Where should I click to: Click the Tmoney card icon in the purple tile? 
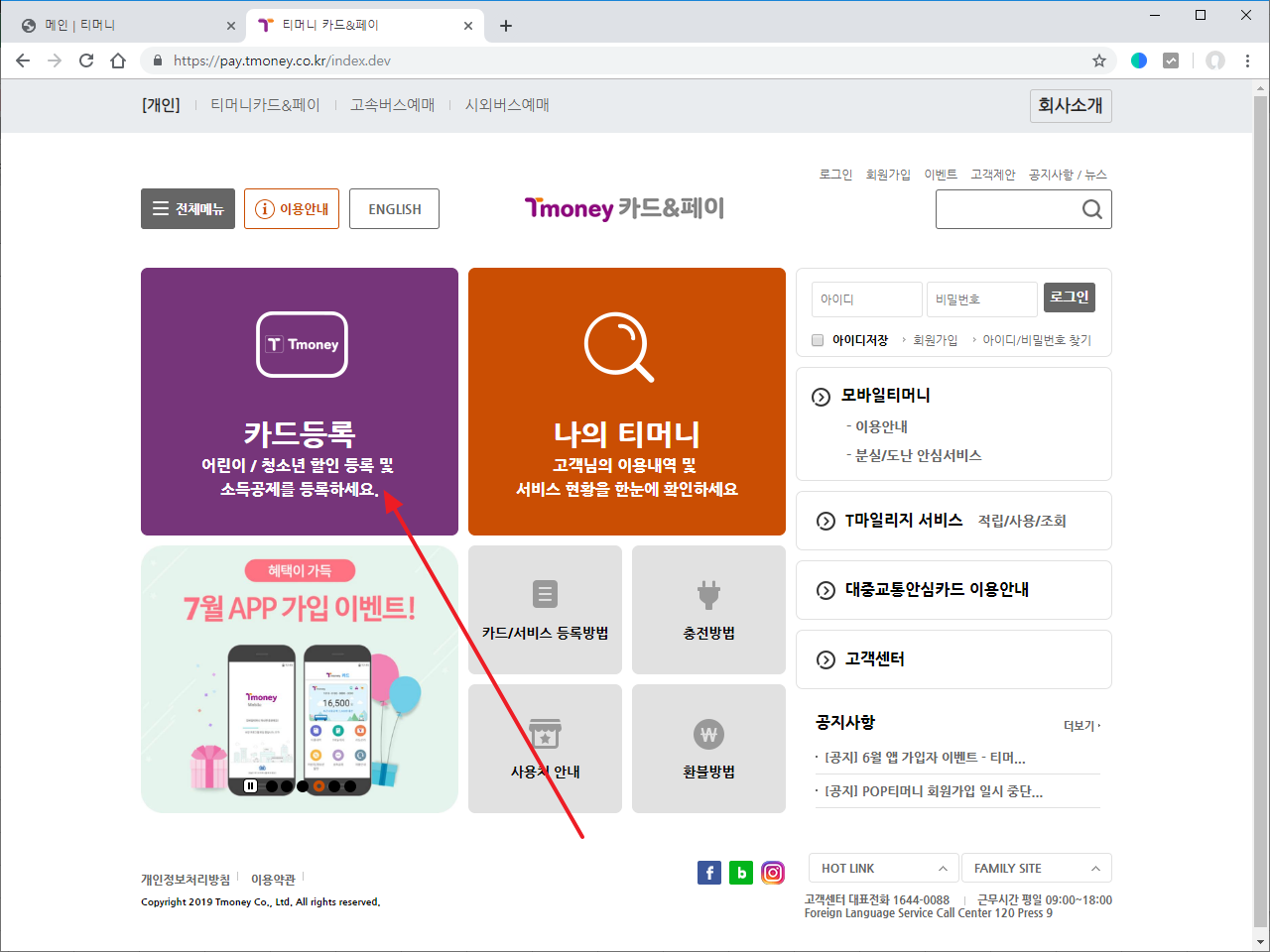302,344
